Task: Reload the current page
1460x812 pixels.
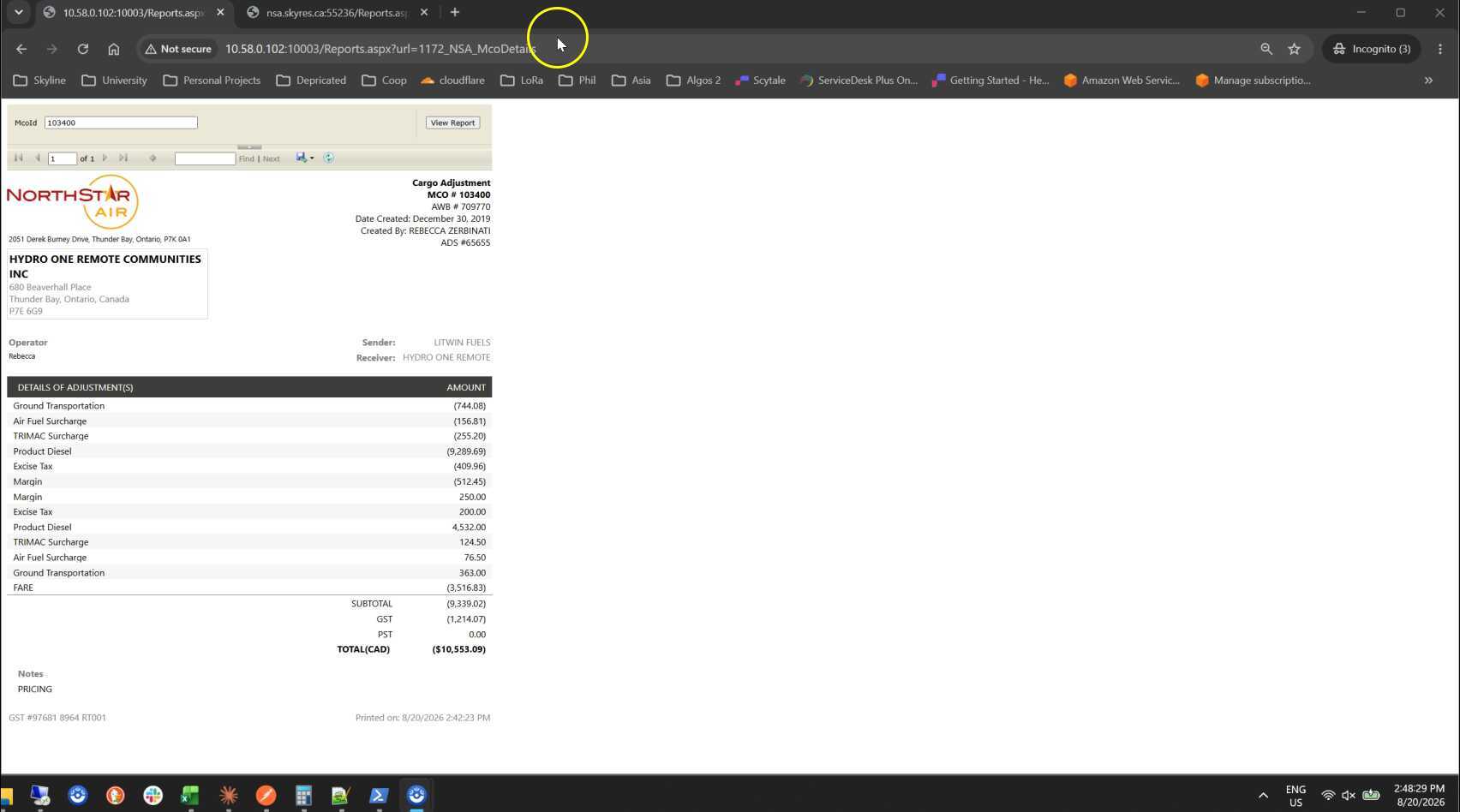Action: (x=83, y=49)
